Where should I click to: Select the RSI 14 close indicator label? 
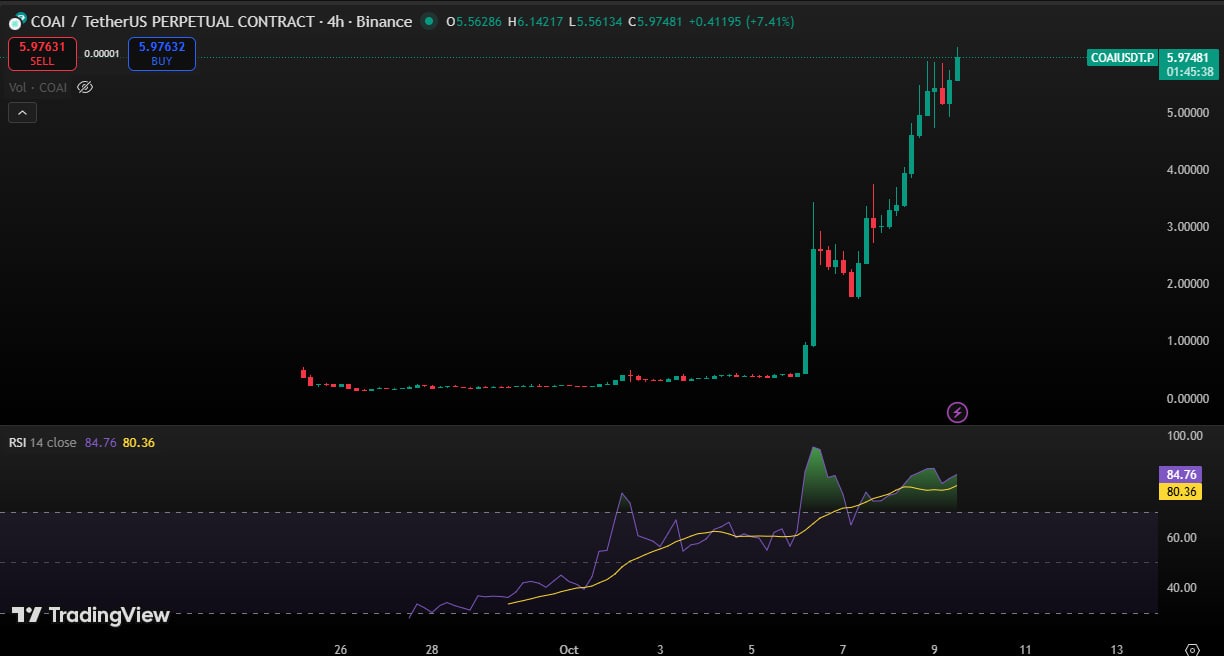coord(42,442)
